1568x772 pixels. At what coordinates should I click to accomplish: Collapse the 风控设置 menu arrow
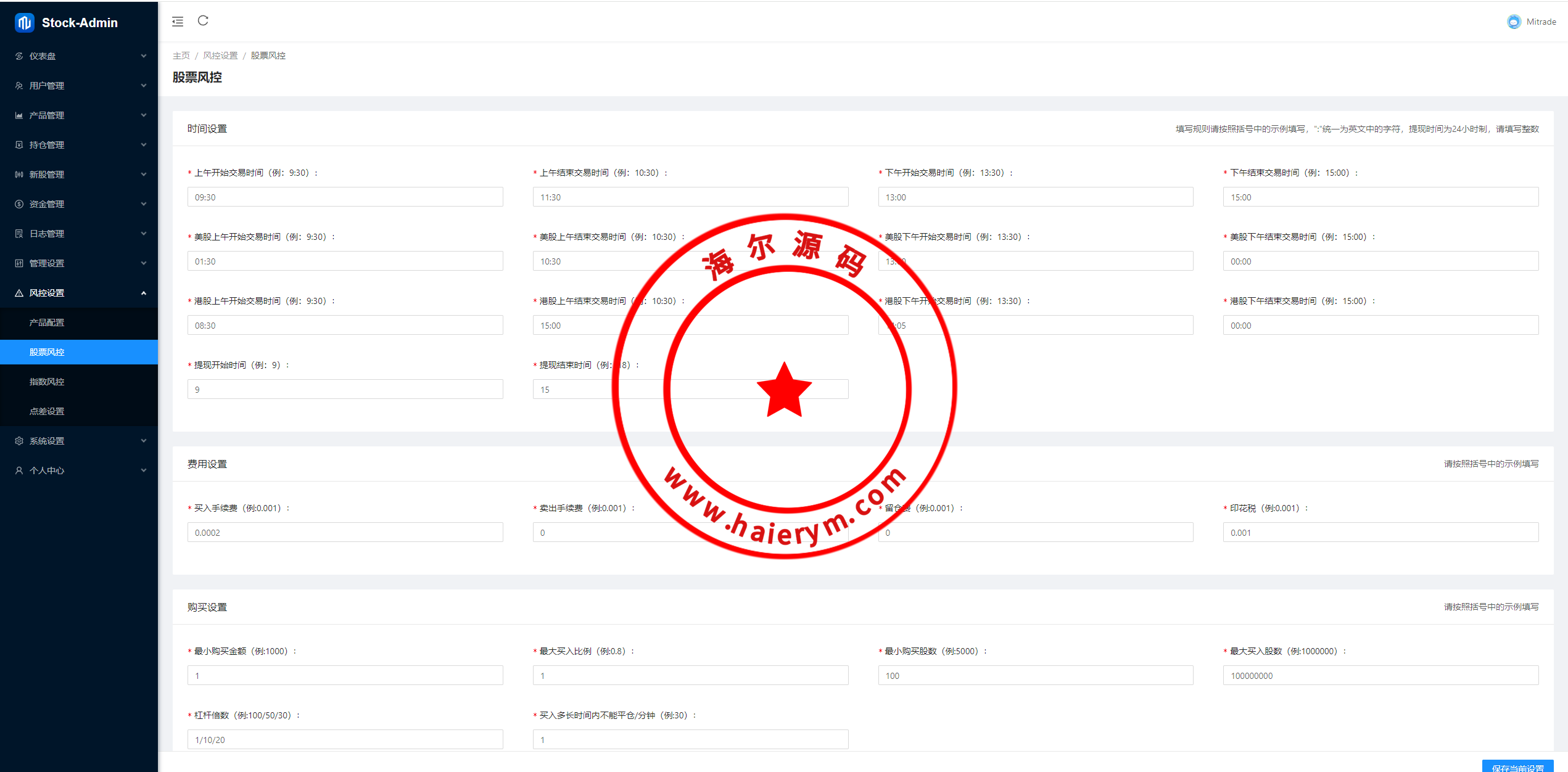point(144,293)
